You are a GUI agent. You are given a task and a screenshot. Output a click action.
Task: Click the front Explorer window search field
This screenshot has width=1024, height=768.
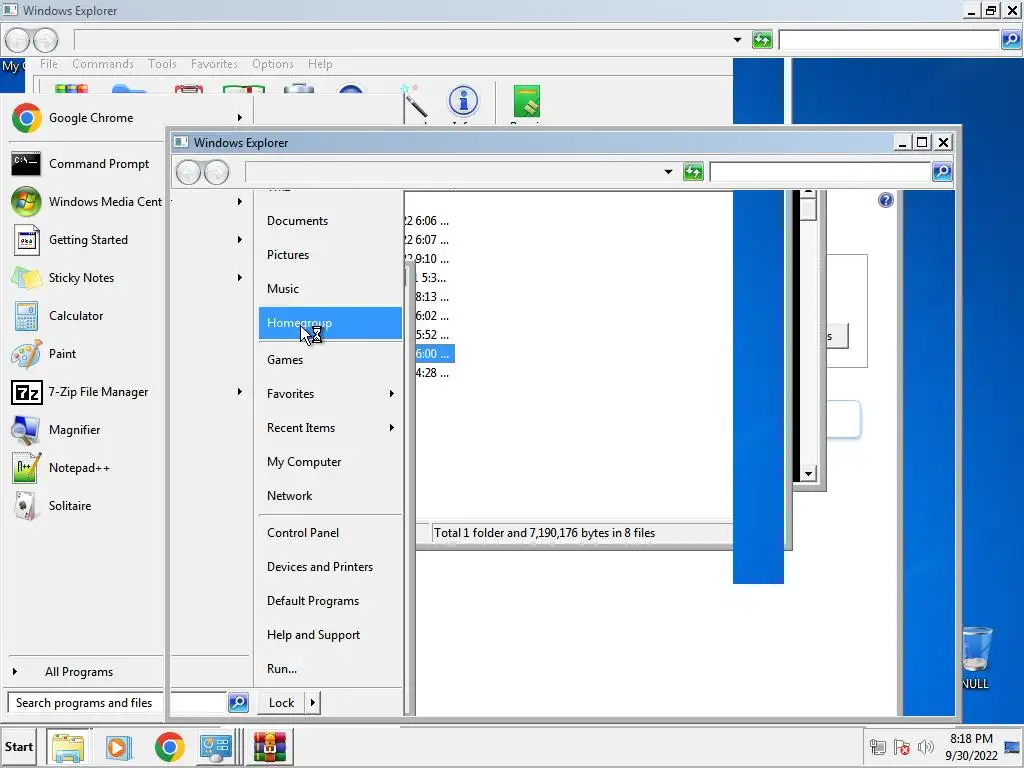tap(820, 172)
